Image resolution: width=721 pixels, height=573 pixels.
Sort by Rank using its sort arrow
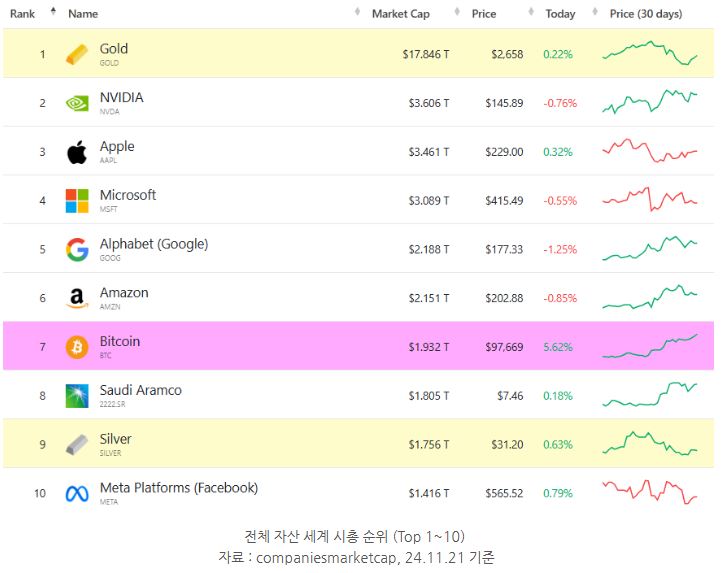tap(53, 11)
